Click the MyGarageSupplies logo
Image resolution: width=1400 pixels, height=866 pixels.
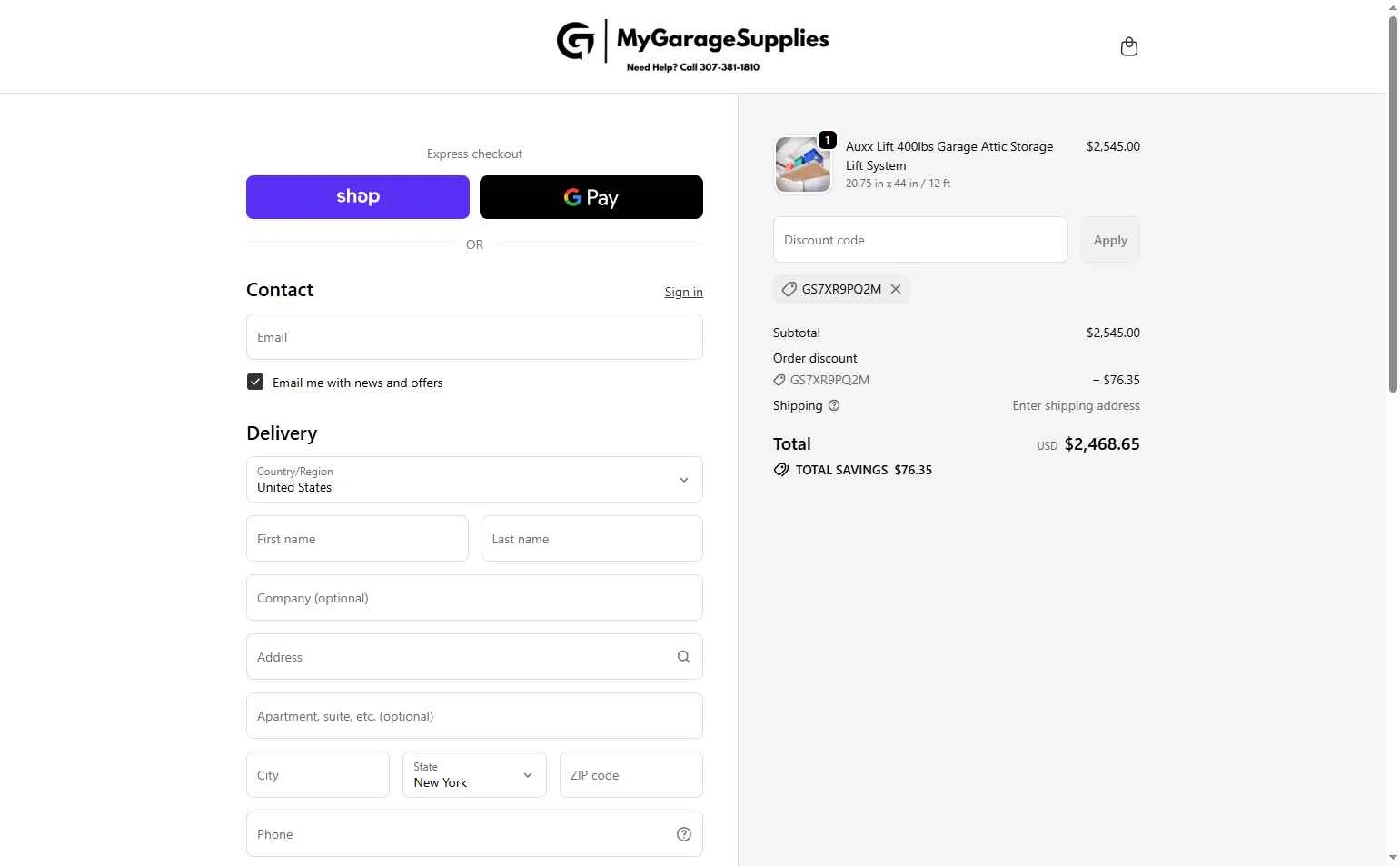[x=693, y=45]
